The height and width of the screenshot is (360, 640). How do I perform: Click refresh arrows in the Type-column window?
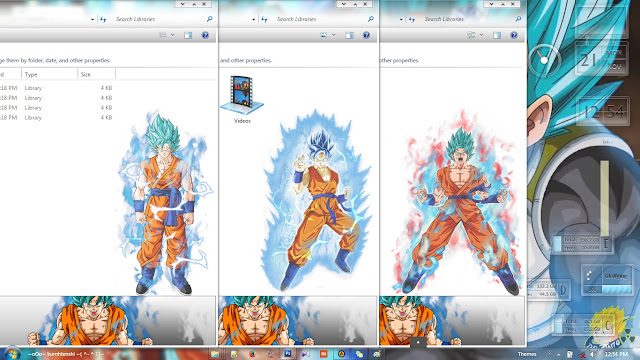pyautogui.click(x=103, y=19)
